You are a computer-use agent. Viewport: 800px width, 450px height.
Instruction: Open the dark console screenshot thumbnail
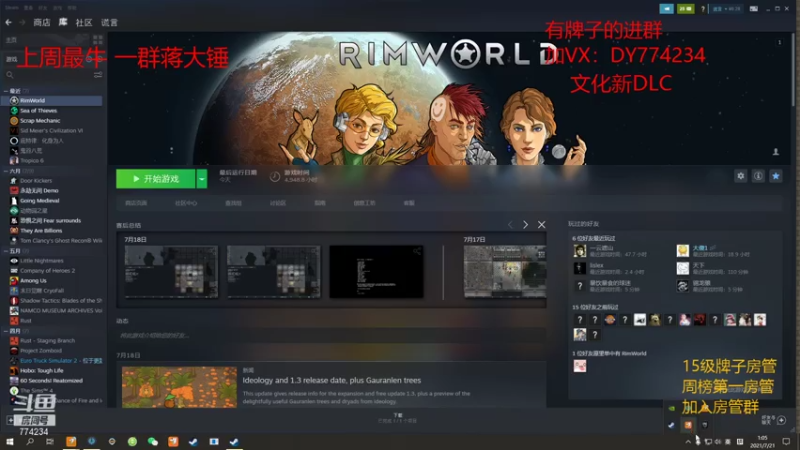coord(376,271)
